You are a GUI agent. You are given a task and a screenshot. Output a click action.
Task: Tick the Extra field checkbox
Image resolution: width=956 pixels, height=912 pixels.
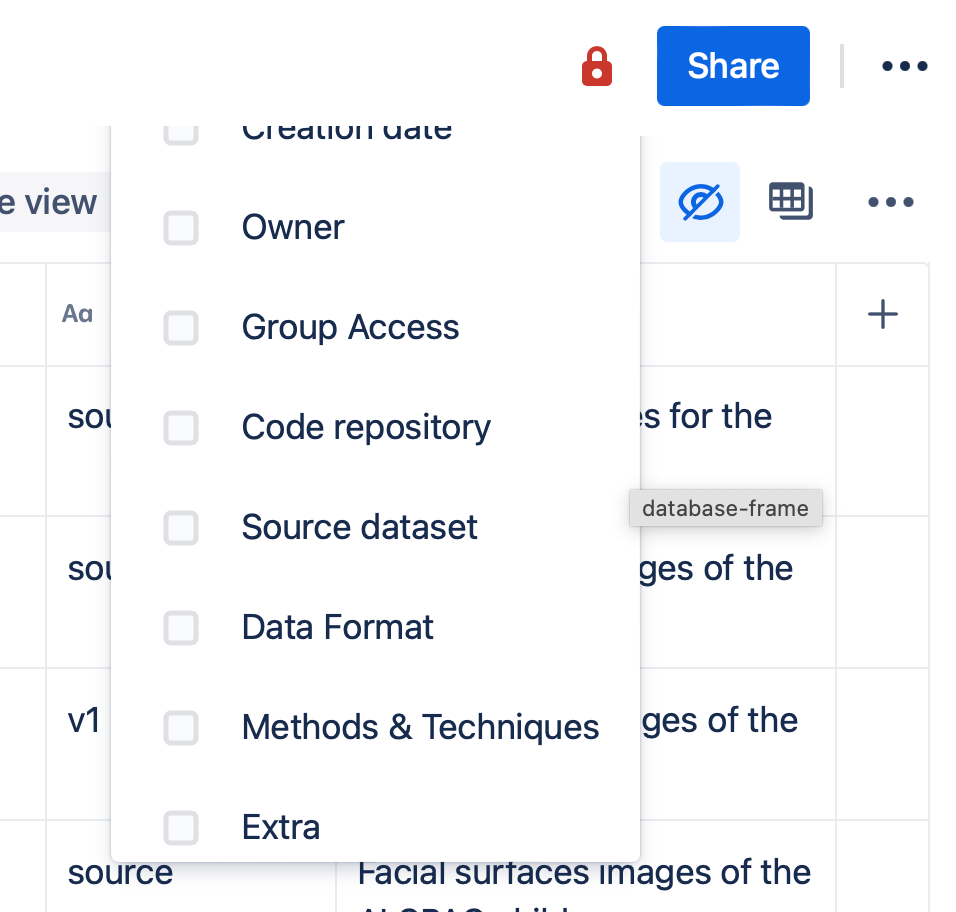click(x=181, y=828)
